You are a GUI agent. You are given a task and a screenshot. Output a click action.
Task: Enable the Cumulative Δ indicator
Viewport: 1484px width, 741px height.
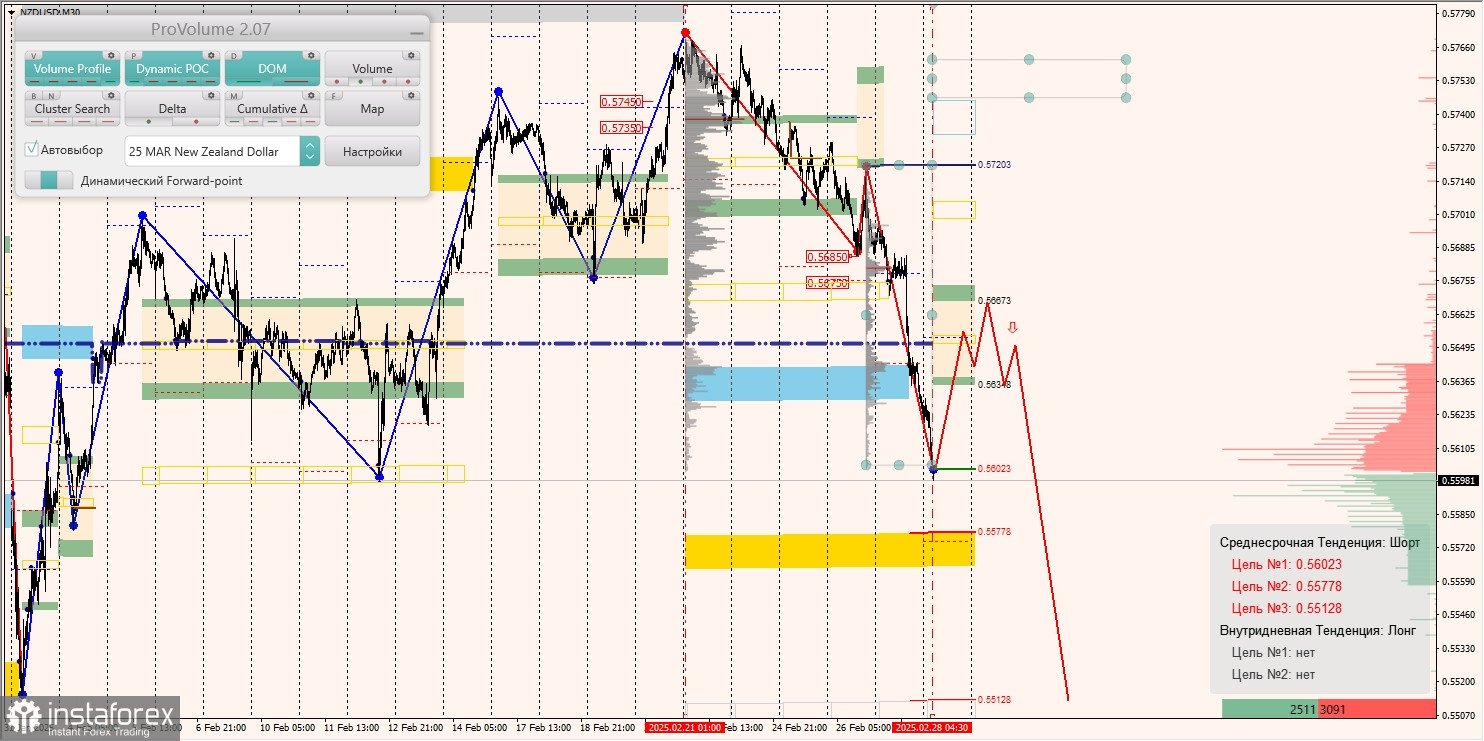(x=272, y=109)
